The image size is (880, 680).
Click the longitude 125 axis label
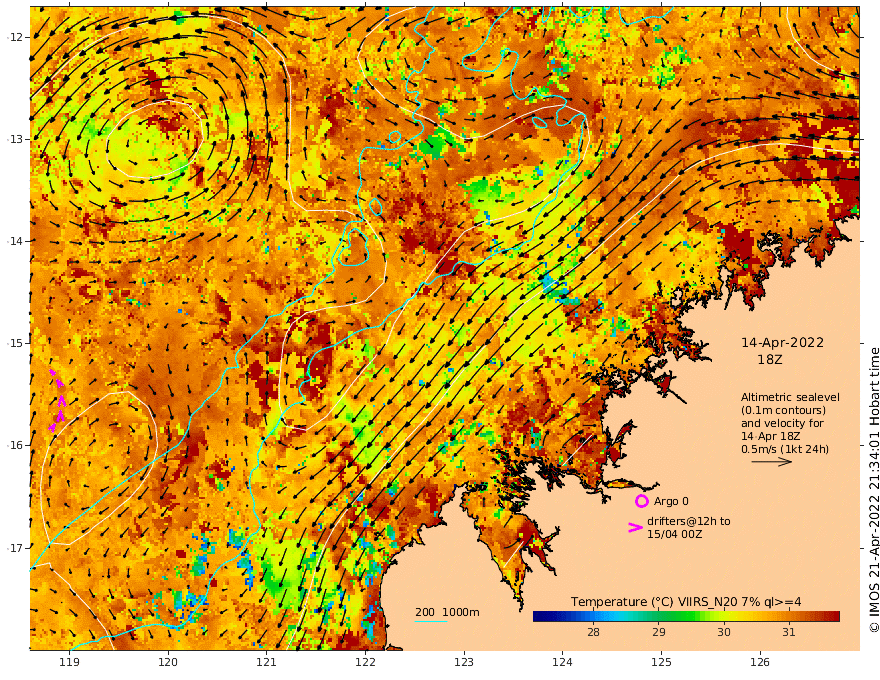661,662
